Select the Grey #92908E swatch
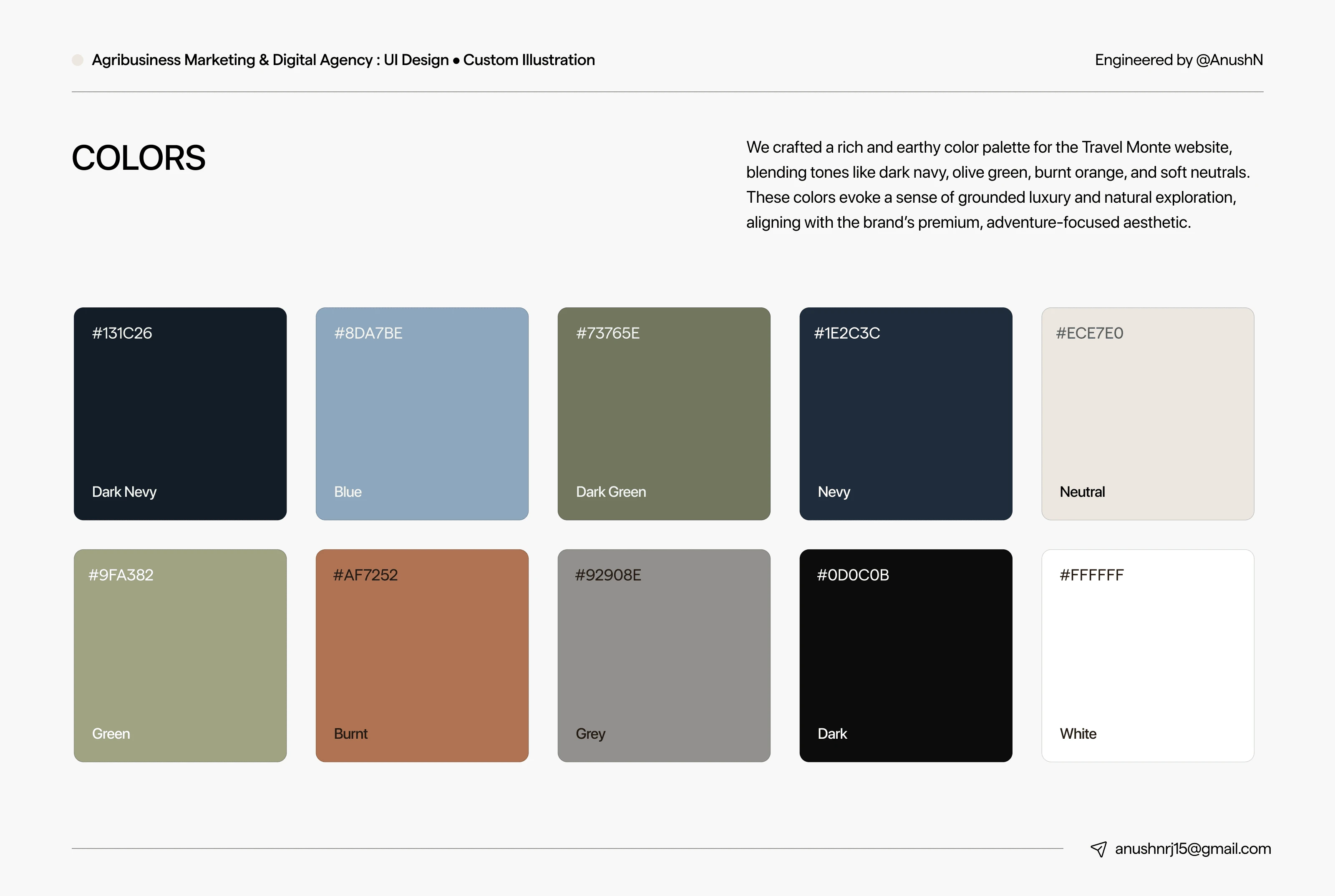This screenshot has width=1335, height=896. coord(664,655)
